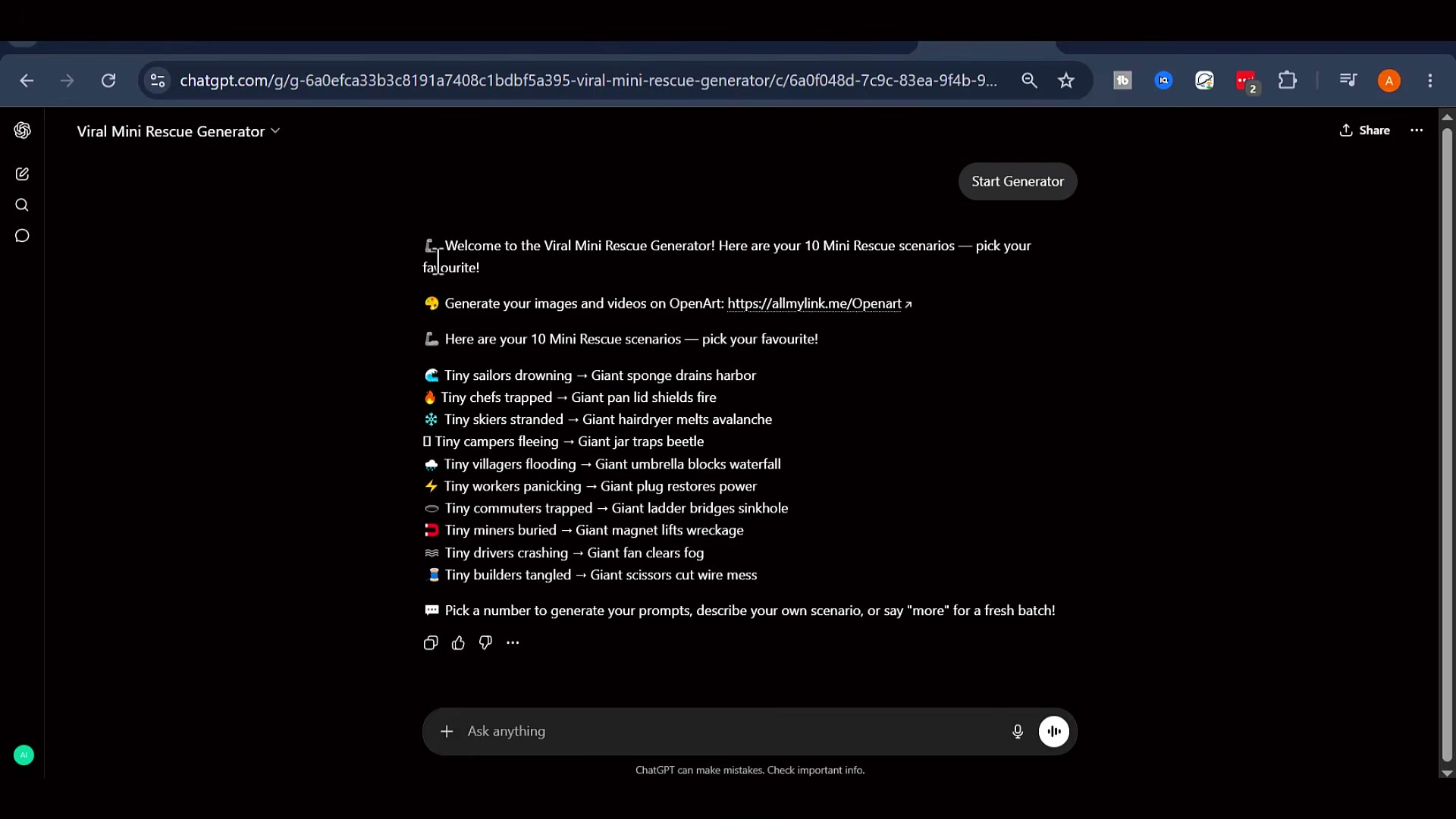Click the 'Start Generator' message bubble
Viewport: 1456px width, 819px height.
tap(1018, 181)
